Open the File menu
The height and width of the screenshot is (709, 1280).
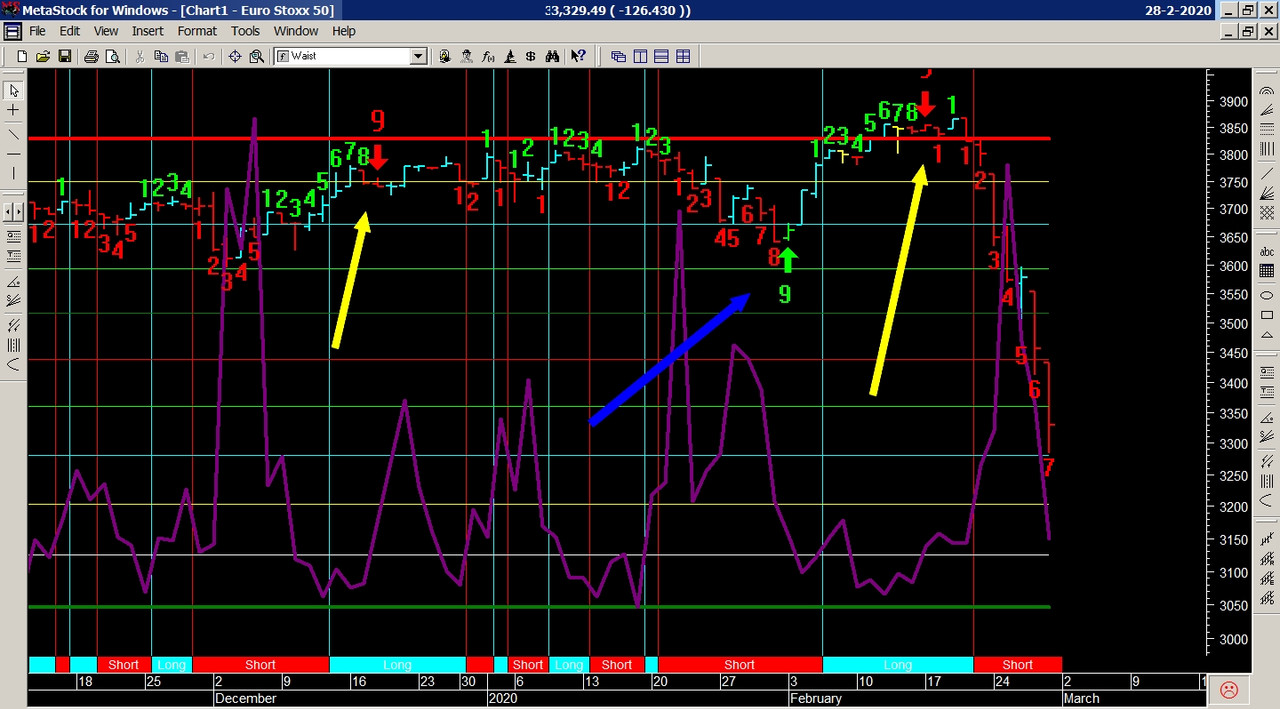coord(38,31)
